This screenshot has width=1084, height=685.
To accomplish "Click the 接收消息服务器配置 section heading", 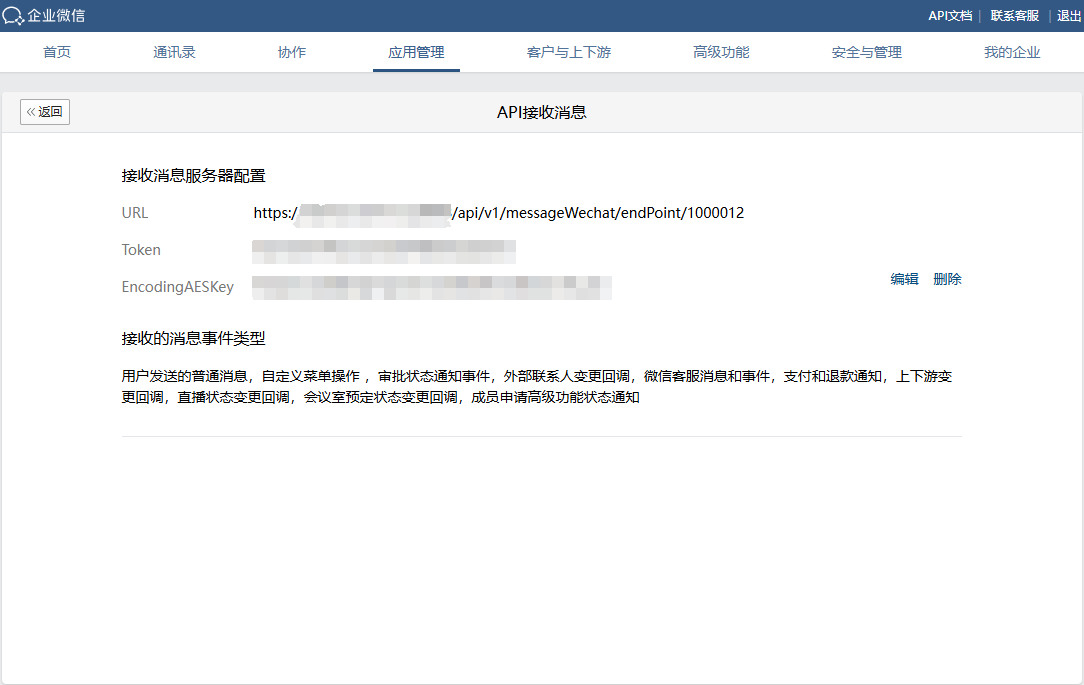I will tap(193, 176).
